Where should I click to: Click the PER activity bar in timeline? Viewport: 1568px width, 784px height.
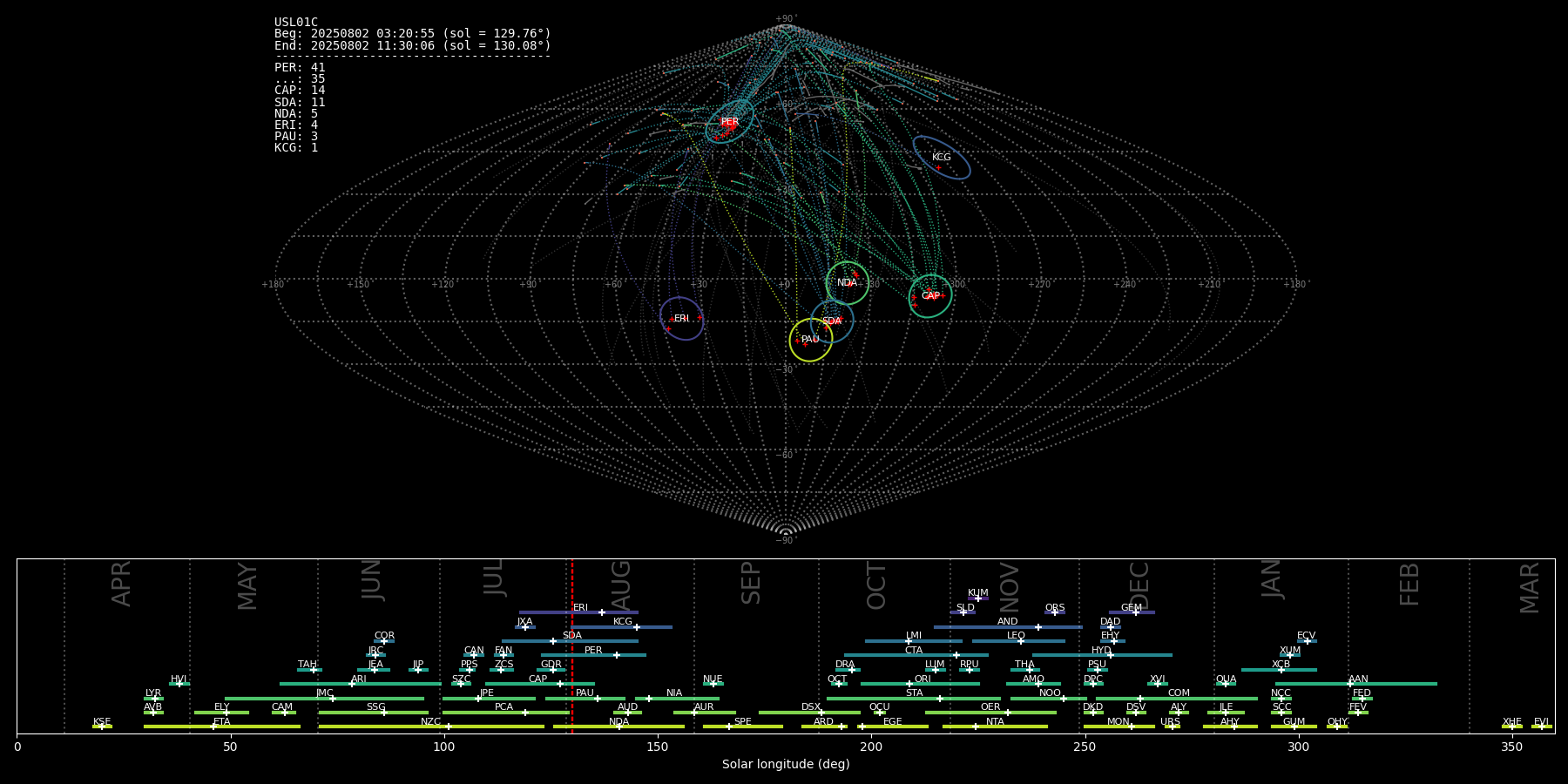[593, 655]
